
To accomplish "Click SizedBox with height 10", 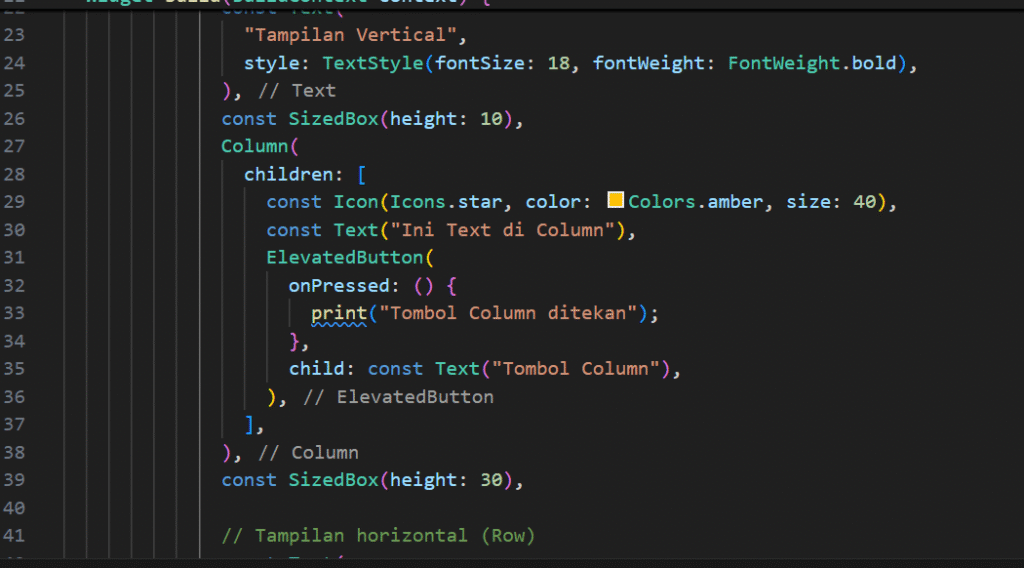I will click(334, 119).
